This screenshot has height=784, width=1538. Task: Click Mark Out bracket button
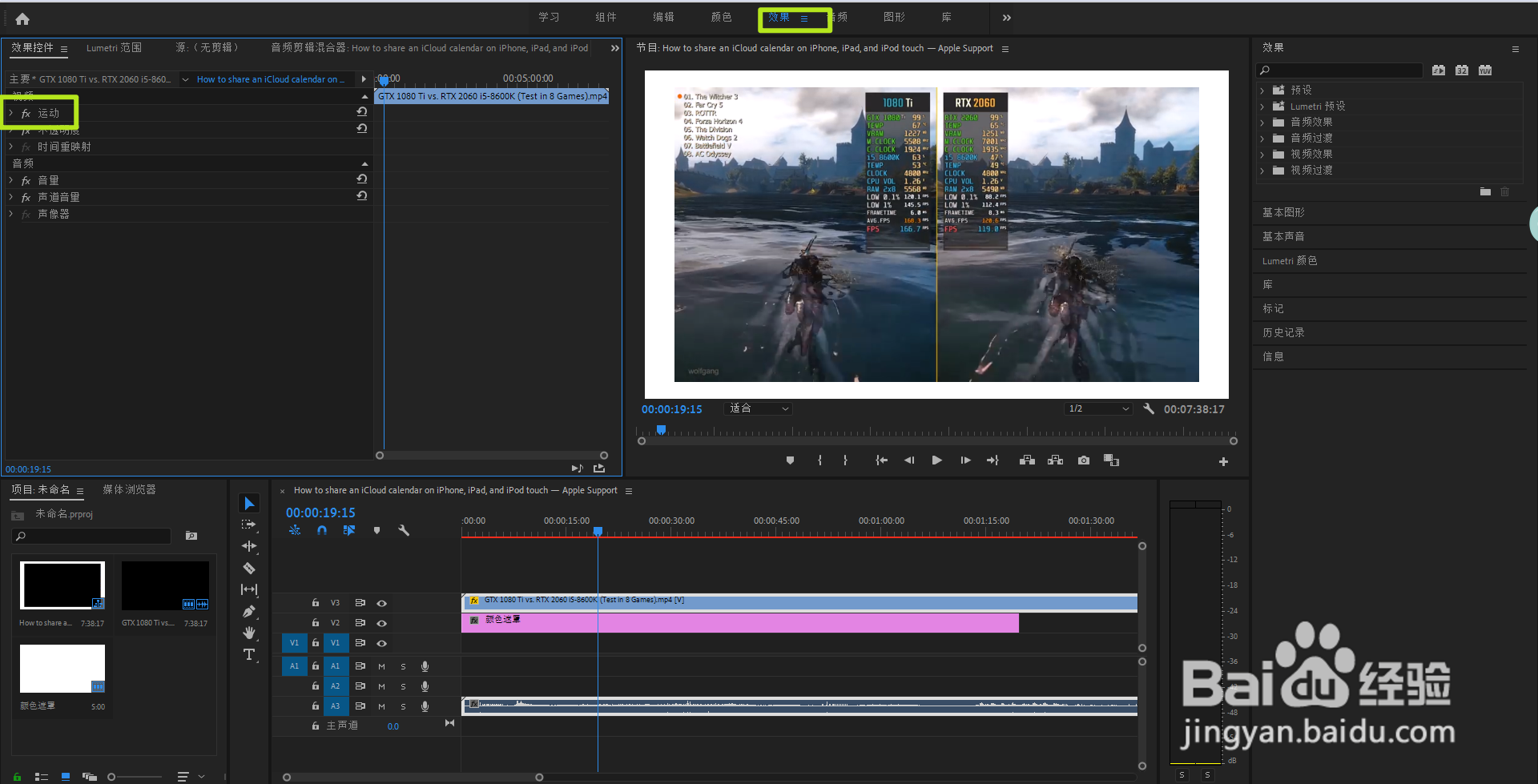coord(845,460)
